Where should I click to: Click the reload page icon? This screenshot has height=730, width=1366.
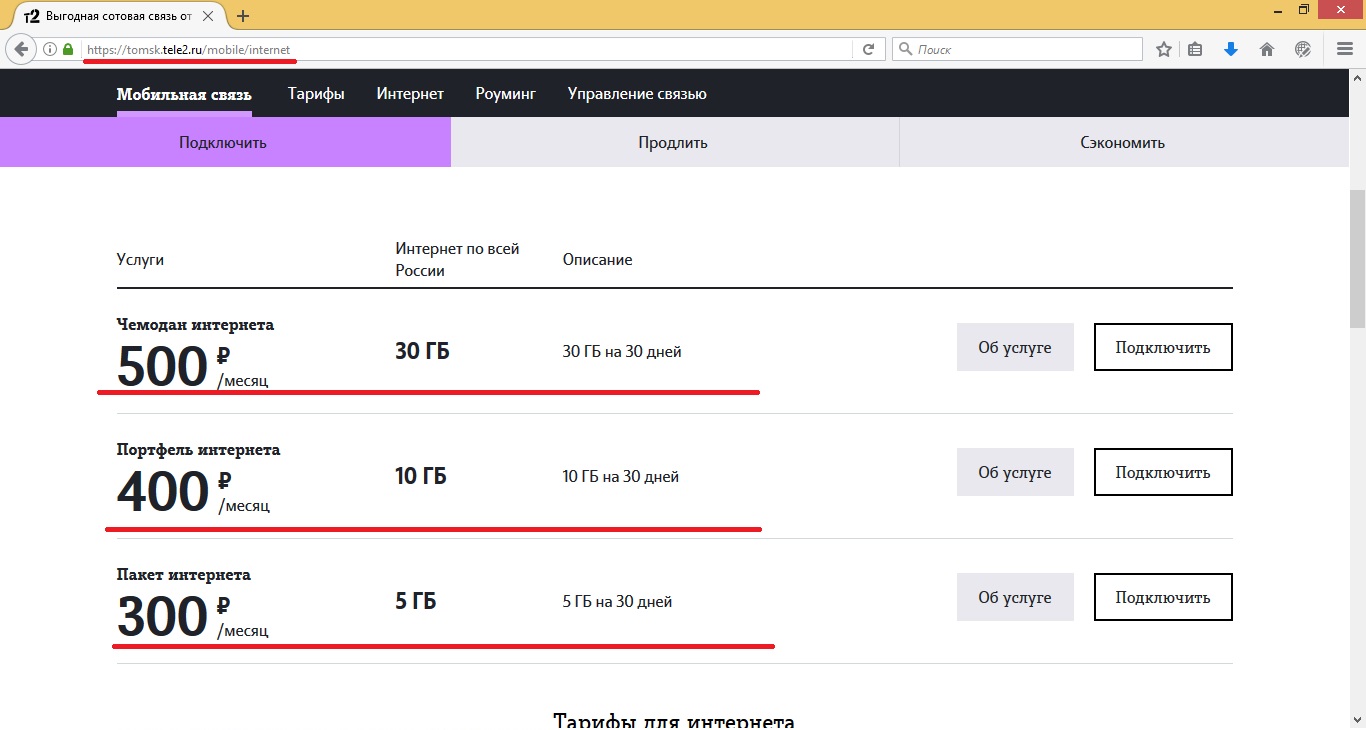[x=868, y=49]
